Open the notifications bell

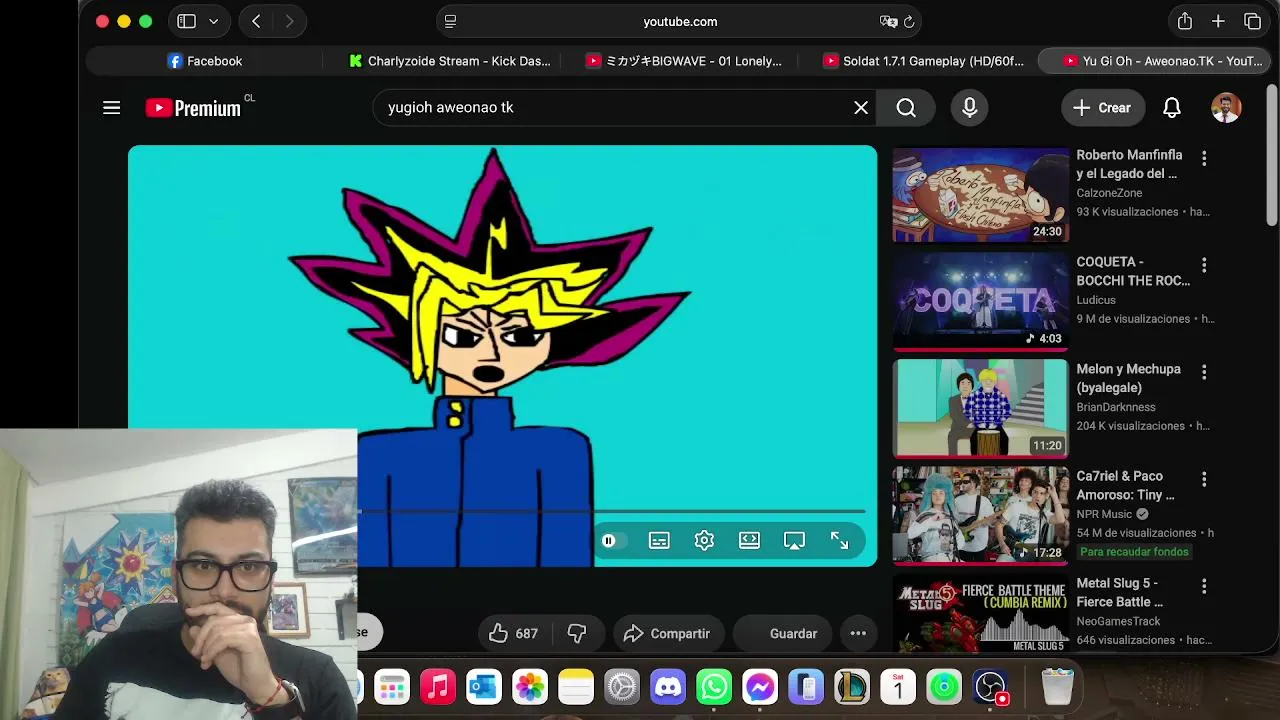coord(1172,108)
